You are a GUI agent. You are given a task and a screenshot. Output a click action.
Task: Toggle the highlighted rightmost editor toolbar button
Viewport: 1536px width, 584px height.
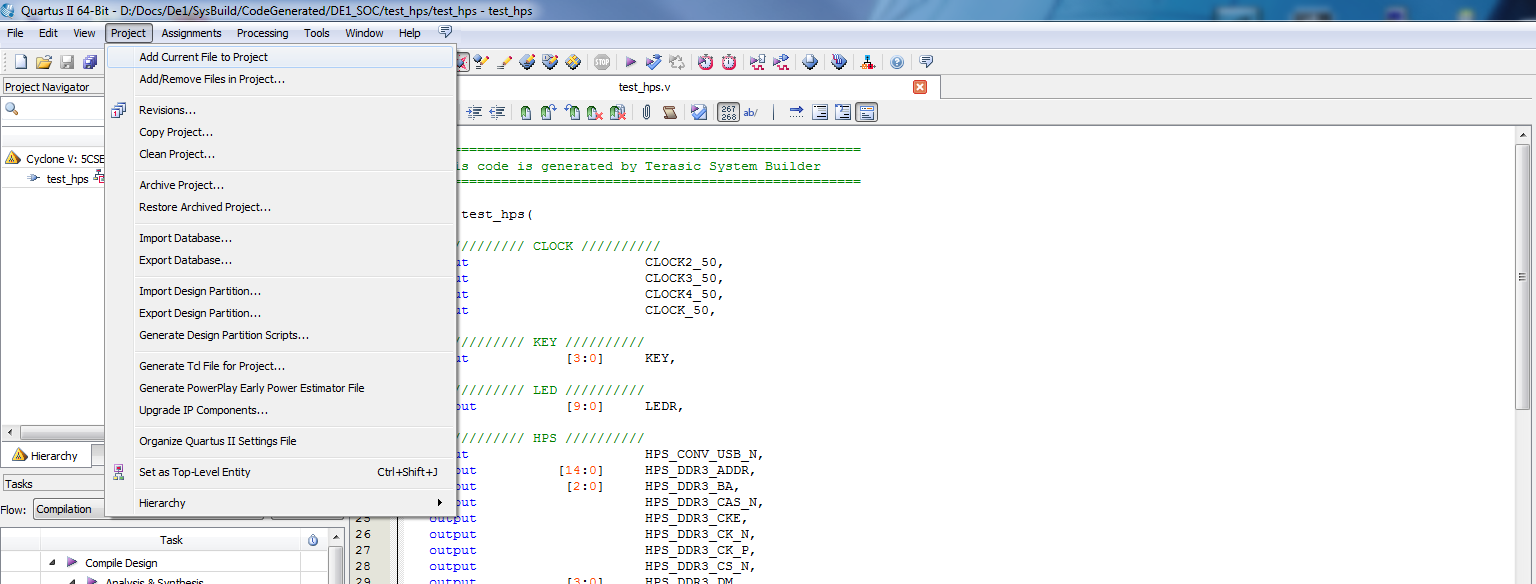867,112
